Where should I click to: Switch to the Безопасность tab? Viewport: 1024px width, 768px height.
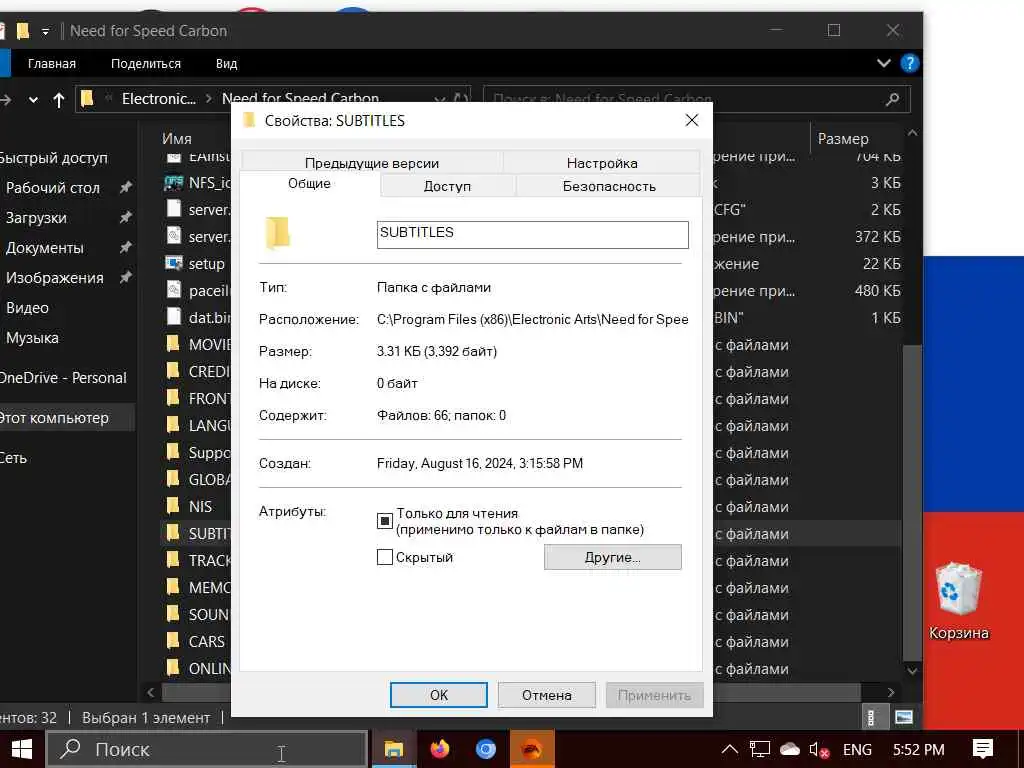point(609,186)
